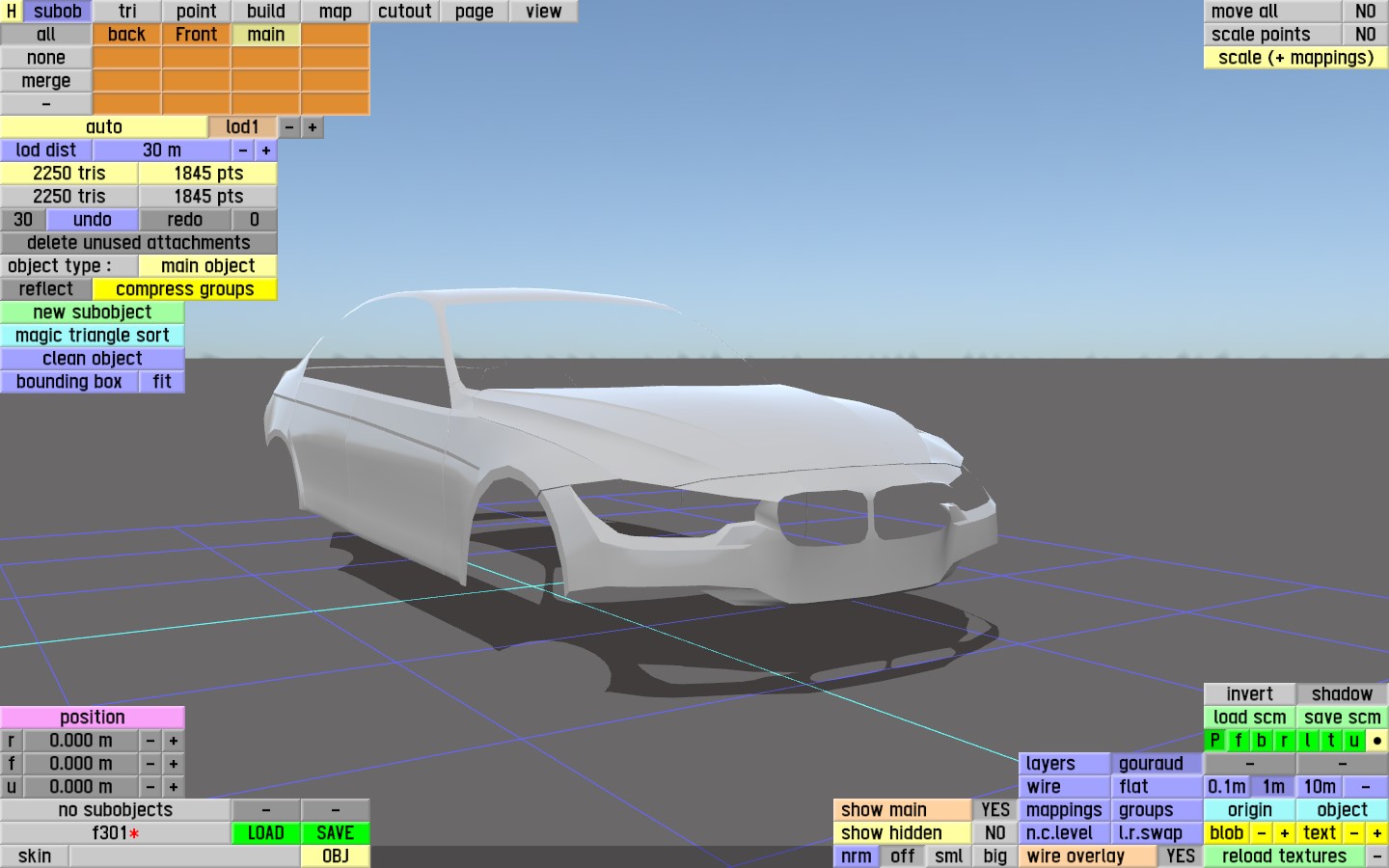1389x868 pixels.
Task: Switch to the point tab
Action: point(197,12)
